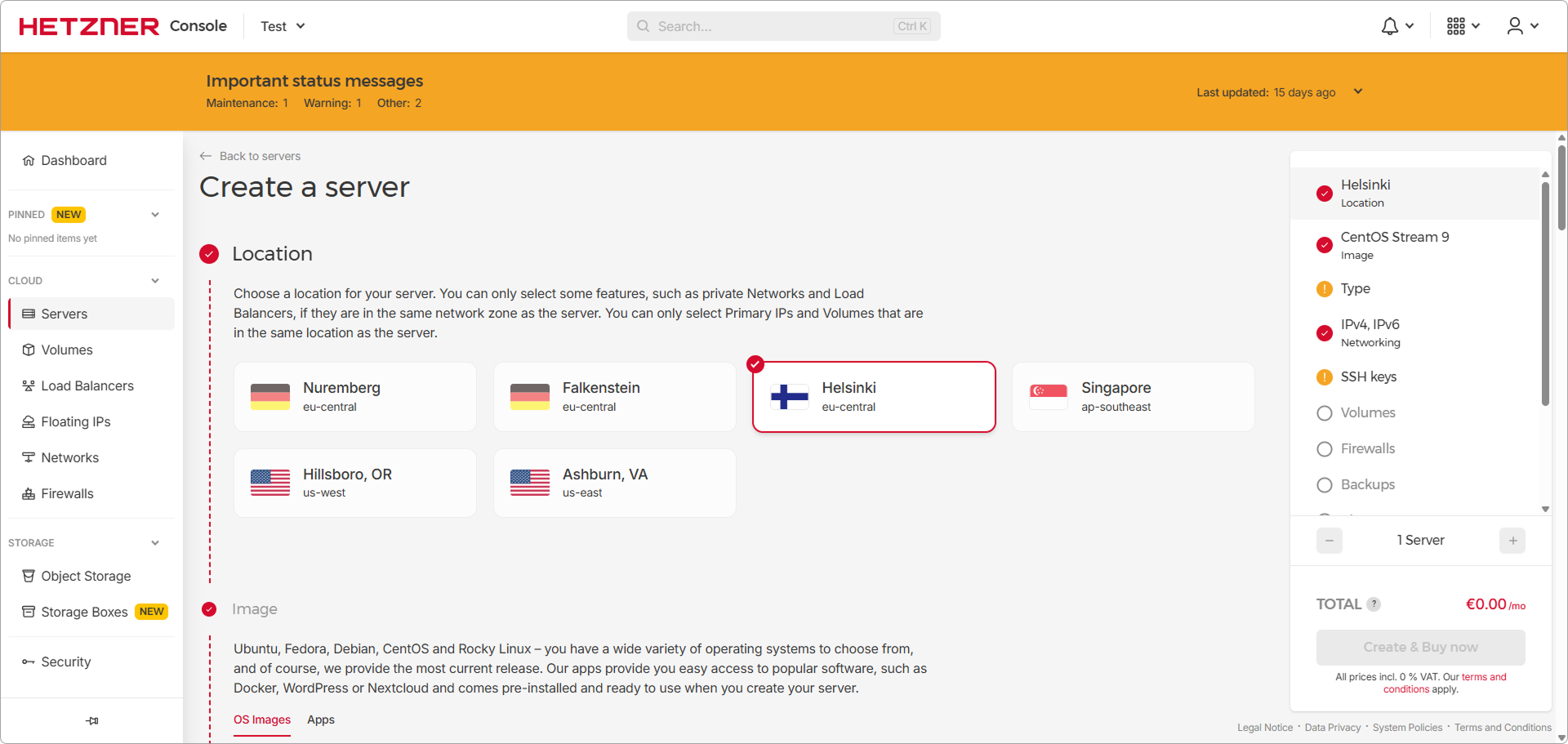Open Data Privacy footer link
Screen dimensions: 1568x744
pyautogui.click(x=1333, y=728)
